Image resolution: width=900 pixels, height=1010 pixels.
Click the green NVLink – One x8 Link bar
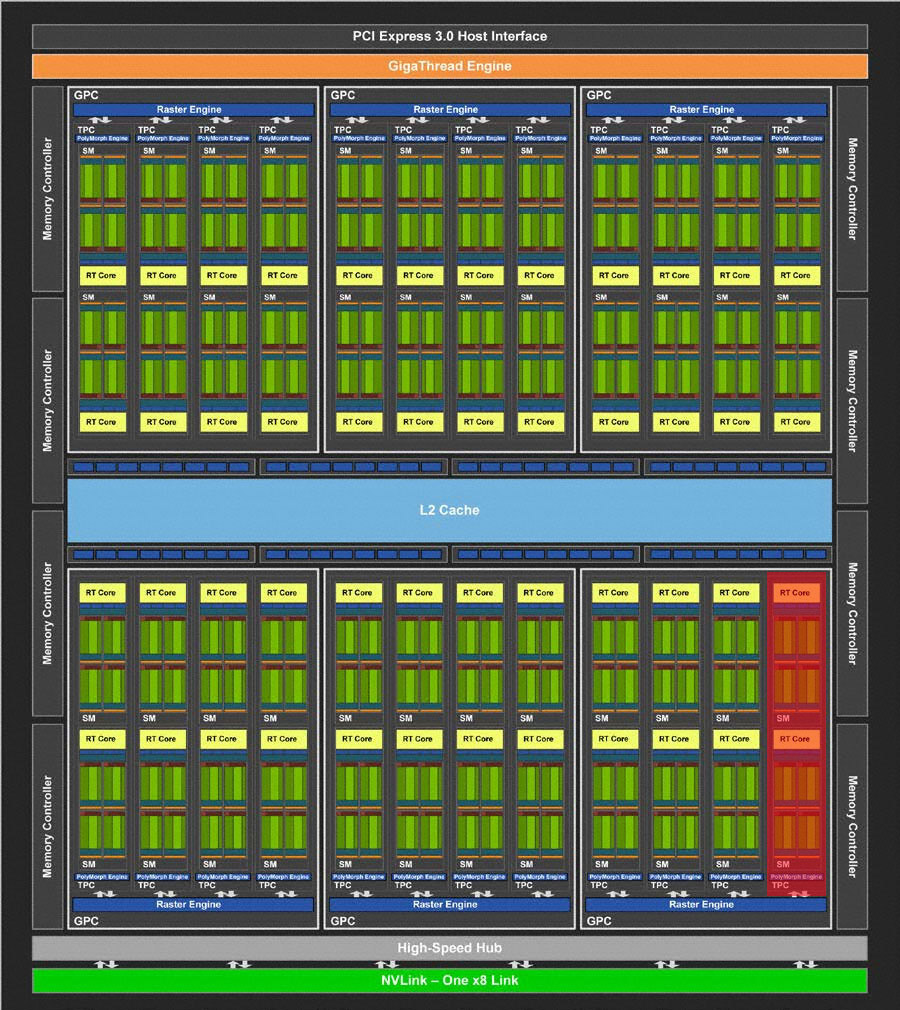click(450, 980)
